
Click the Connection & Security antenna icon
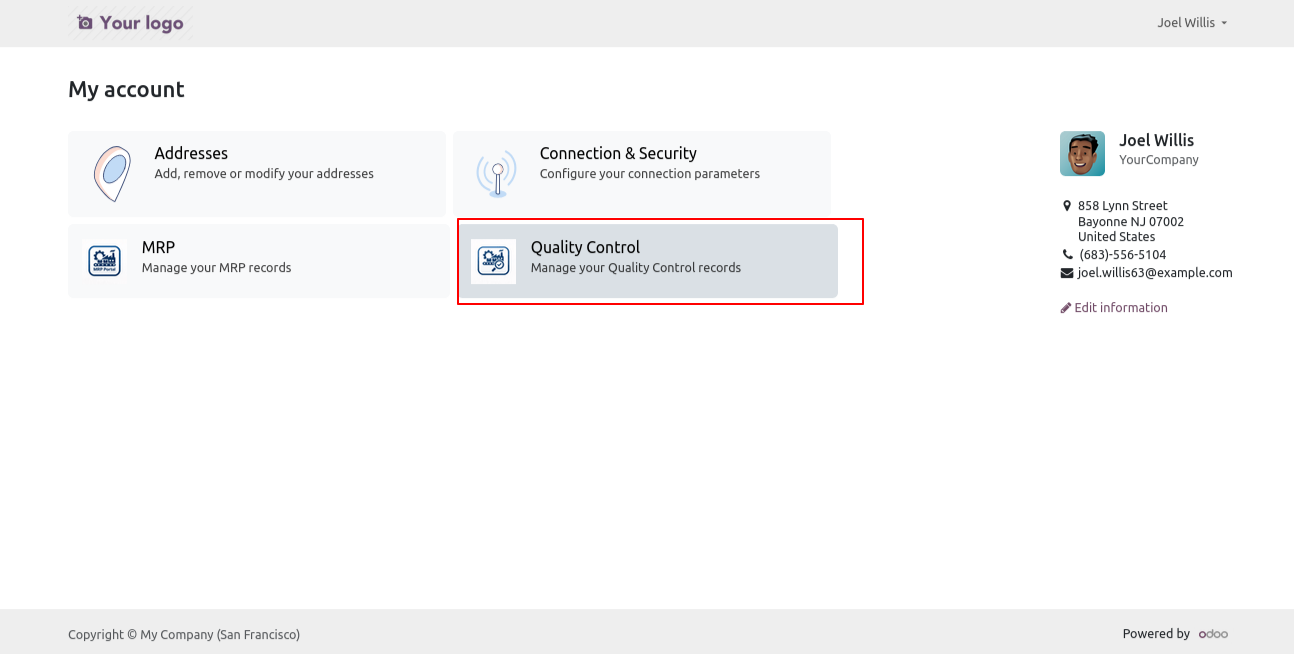pyautogui.click(x=496, y=174)
